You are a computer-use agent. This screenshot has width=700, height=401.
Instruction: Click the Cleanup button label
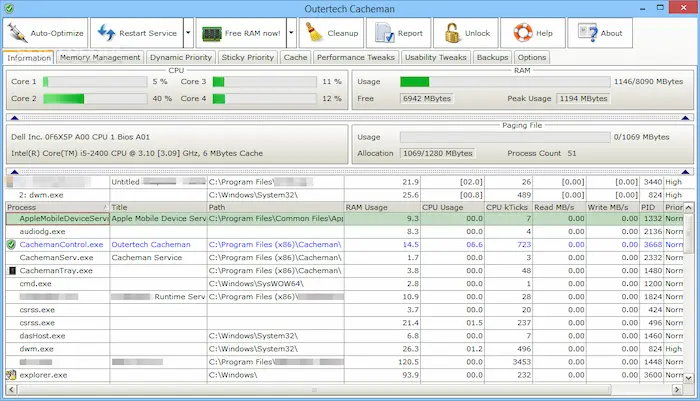click(x=342, y=33)
